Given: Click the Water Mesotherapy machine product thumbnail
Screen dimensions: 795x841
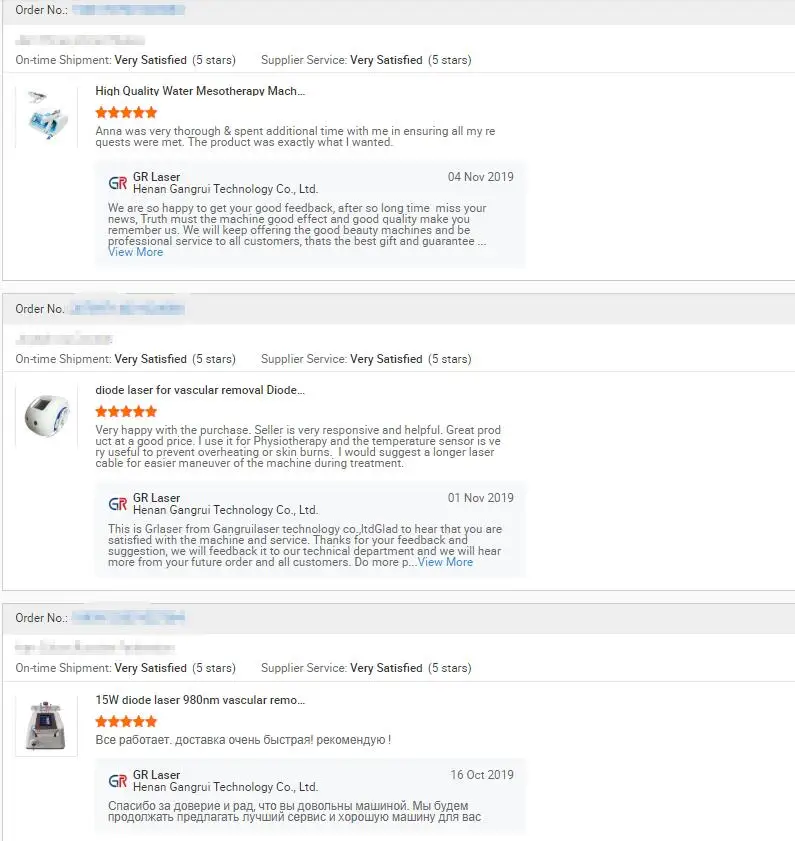Looking at the screenshot, I should click(46, 115).
